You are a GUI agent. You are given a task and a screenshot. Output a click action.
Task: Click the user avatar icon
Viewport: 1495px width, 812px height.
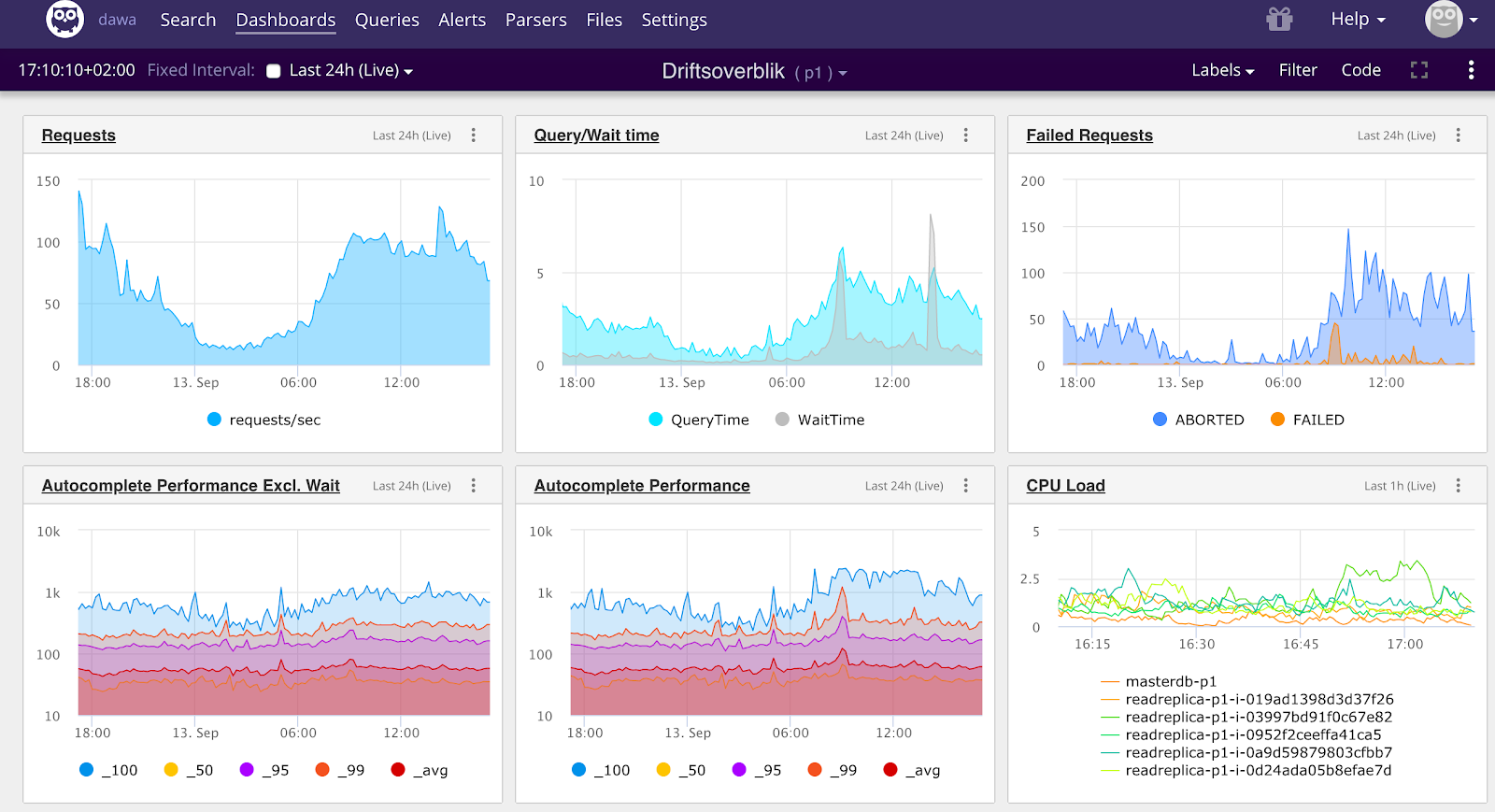[x=1443, y=20]
